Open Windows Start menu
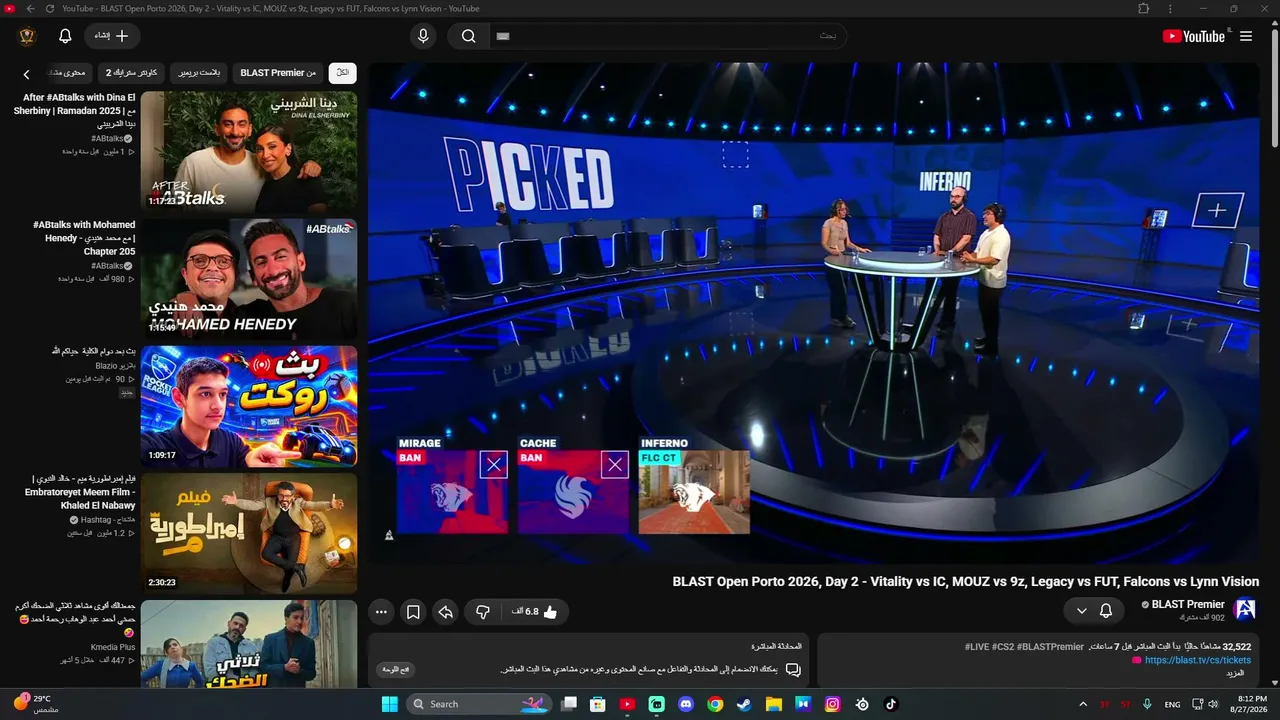 pyautogui.click(x=390, y=704)
